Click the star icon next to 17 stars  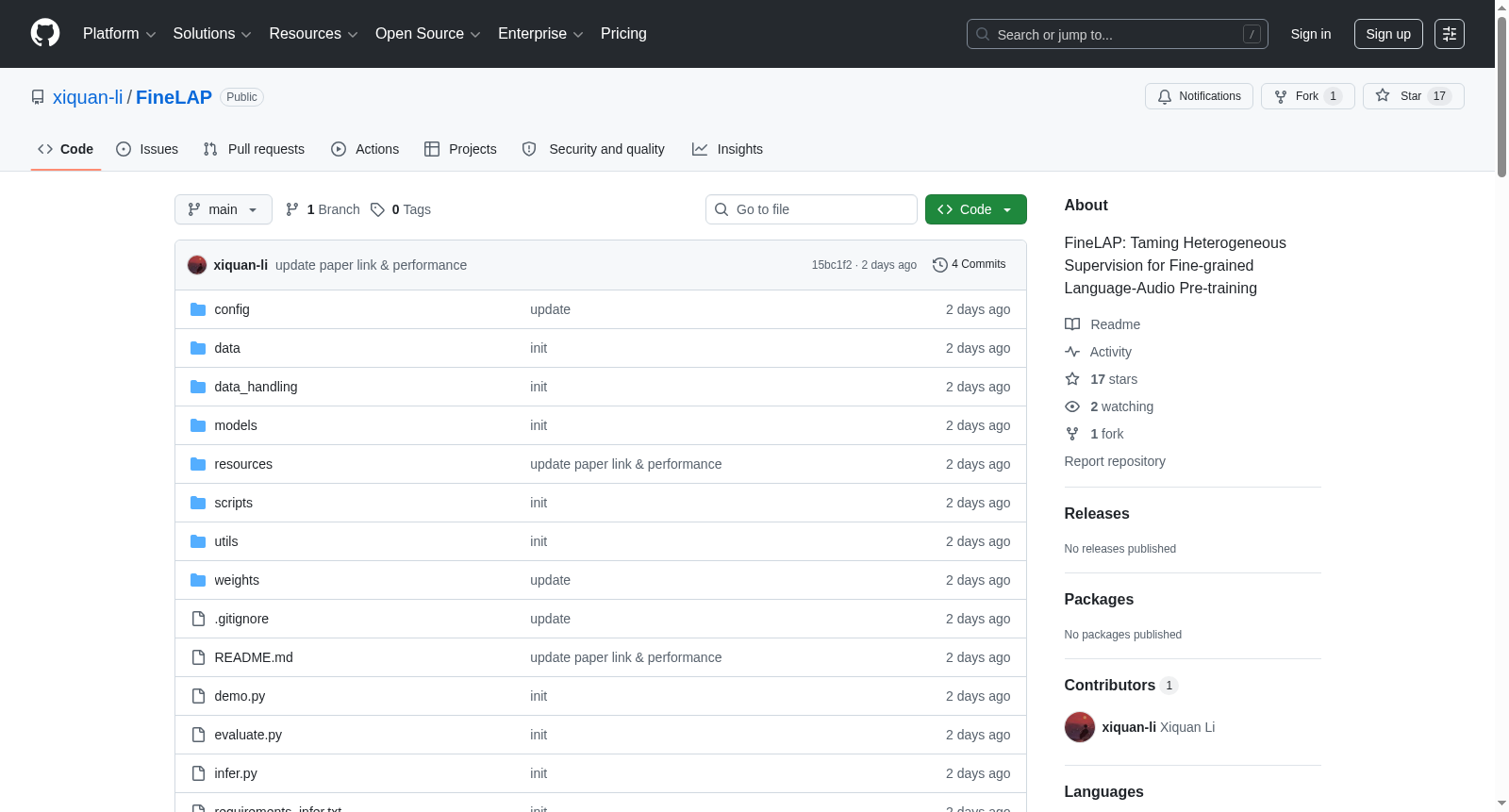click(1072, 379)
